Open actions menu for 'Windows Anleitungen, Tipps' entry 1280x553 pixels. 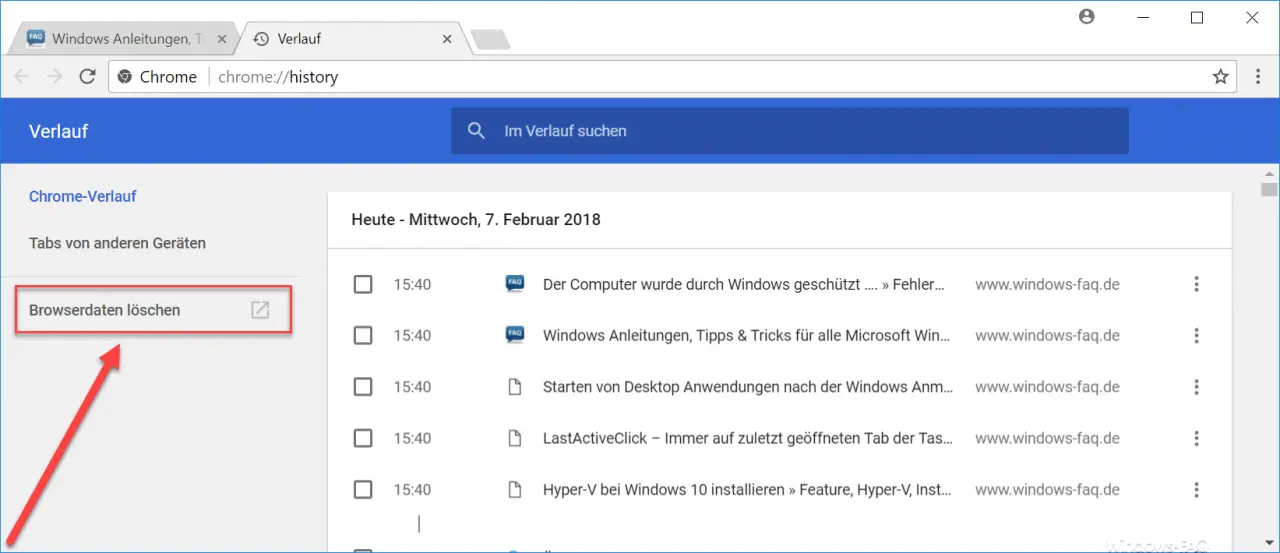point(1196,336)
